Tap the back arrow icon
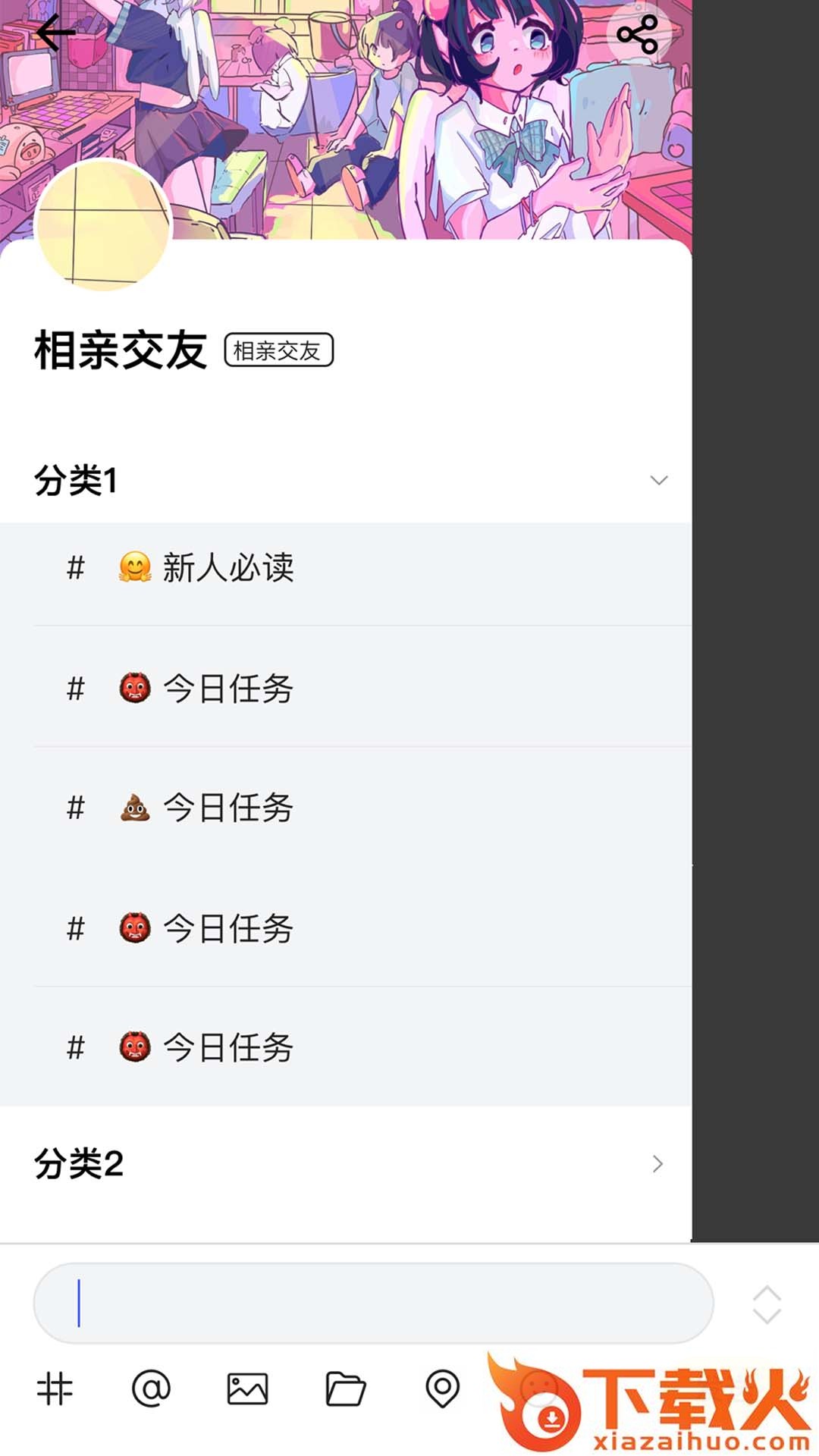The width and height of the screenshot is (819, 1456). [x=55, y=33]
